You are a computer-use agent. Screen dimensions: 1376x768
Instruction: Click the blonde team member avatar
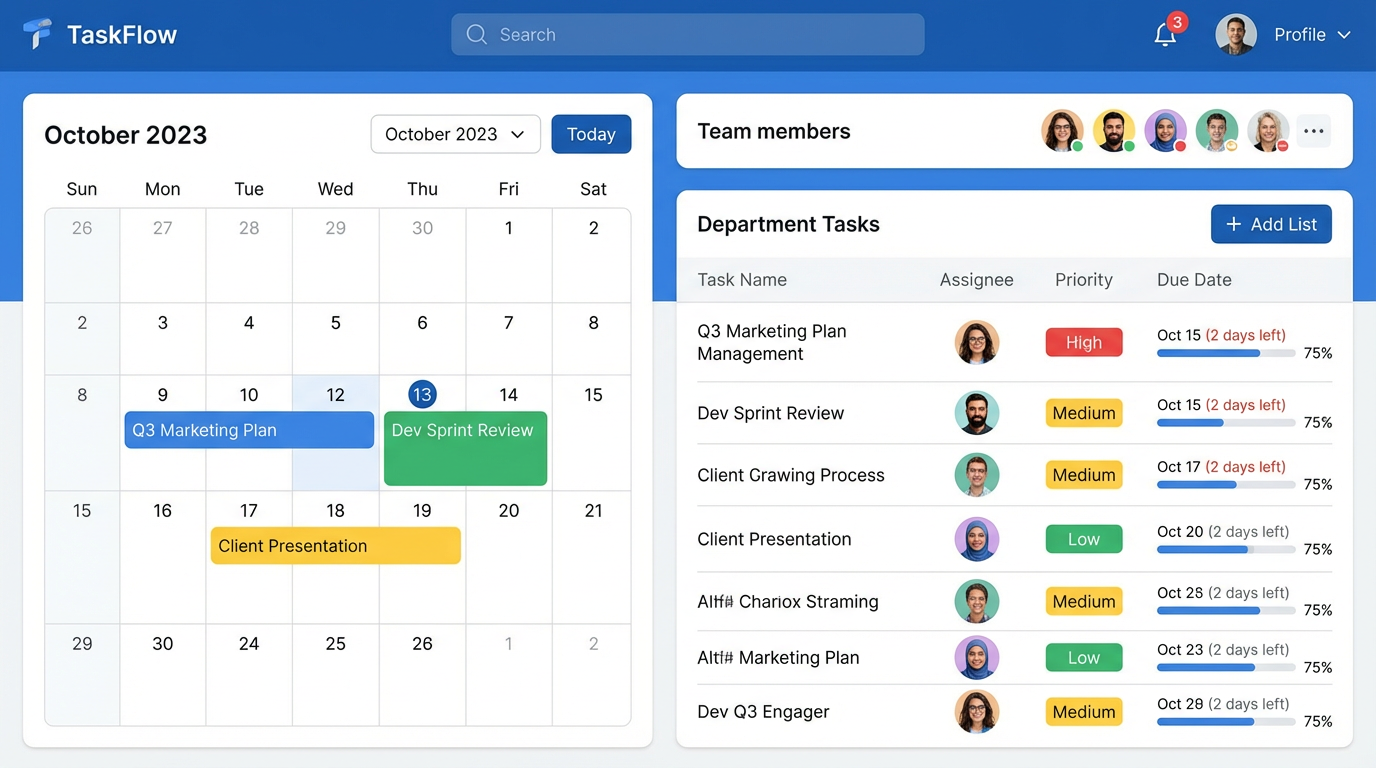(1268, 131)
